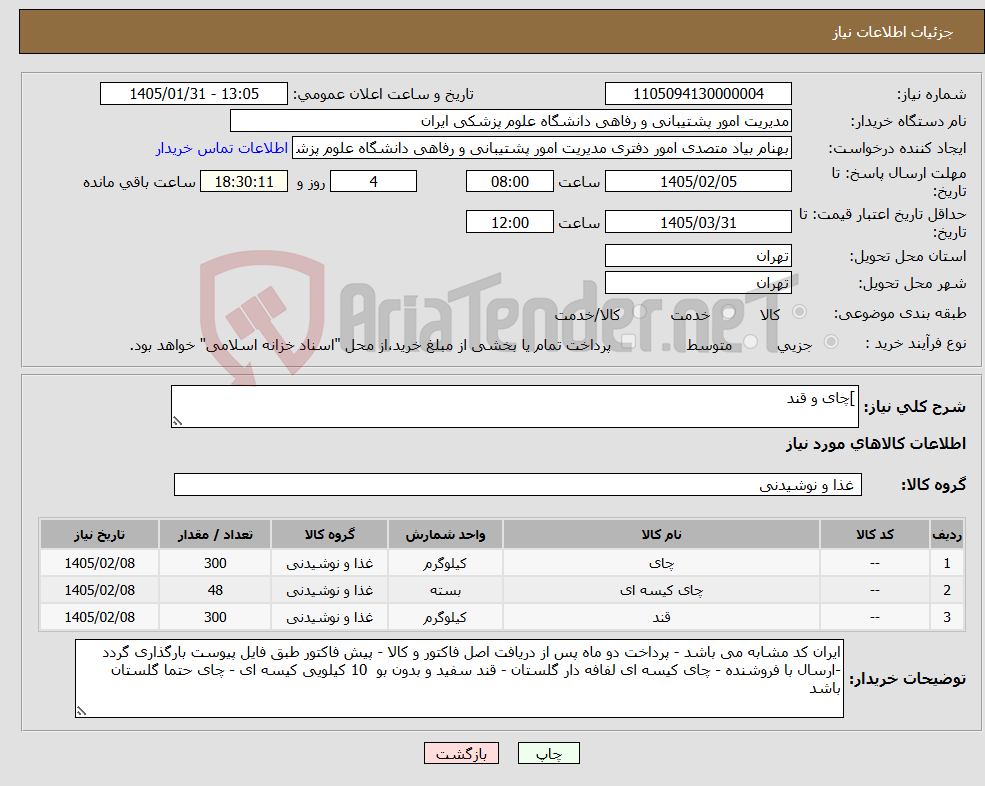
Task: Click the item name چای in row 1
Action: point(661,563)
